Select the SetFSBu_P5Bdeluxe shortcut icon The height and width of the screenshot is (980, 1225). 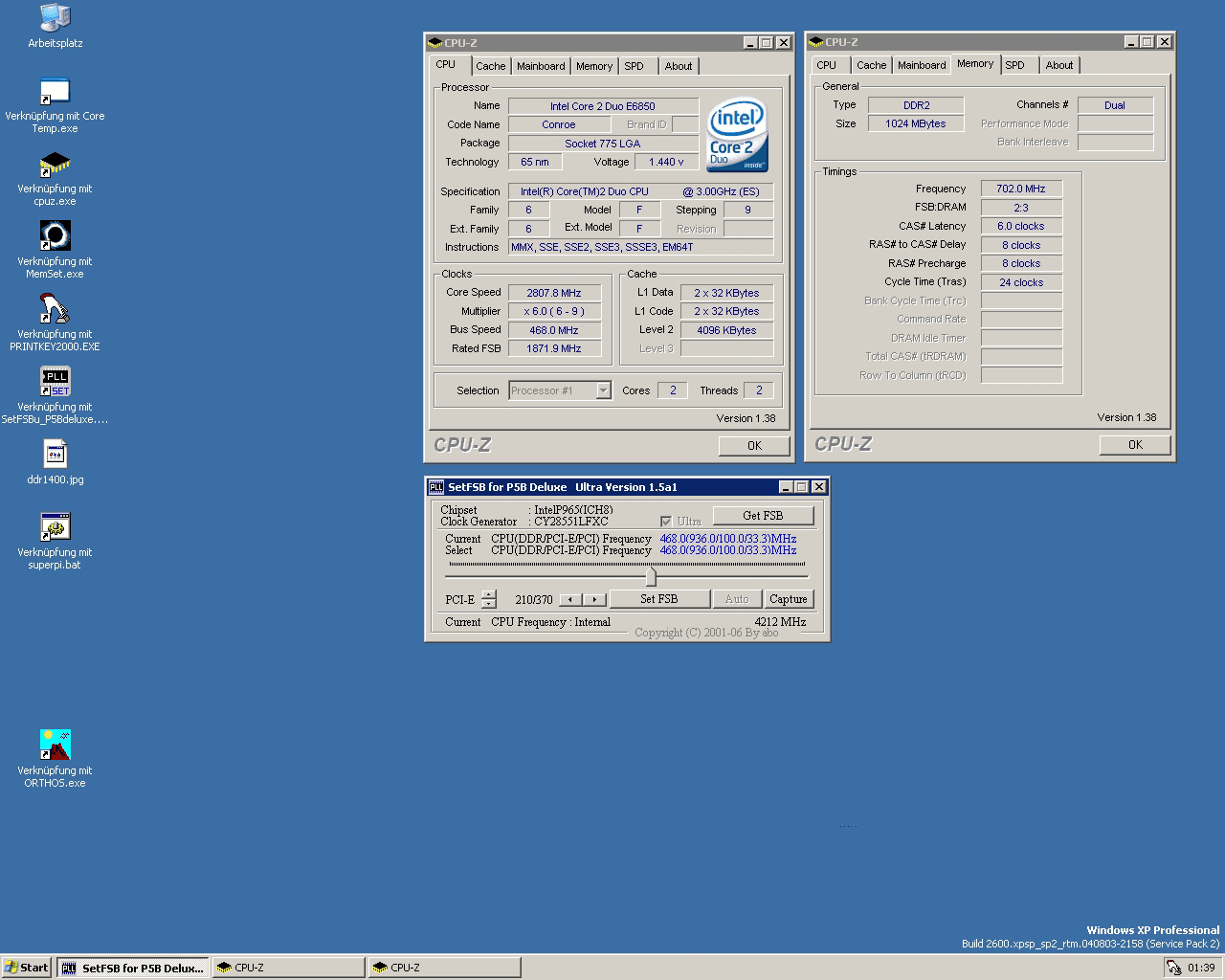[55, 382]
